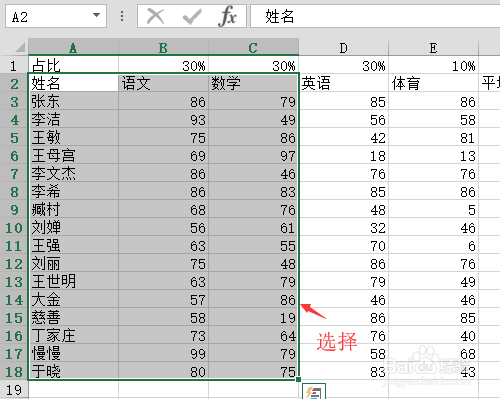Click the Select All corner triangle
This screenshot has height=399, width=500.
point(20,48)
